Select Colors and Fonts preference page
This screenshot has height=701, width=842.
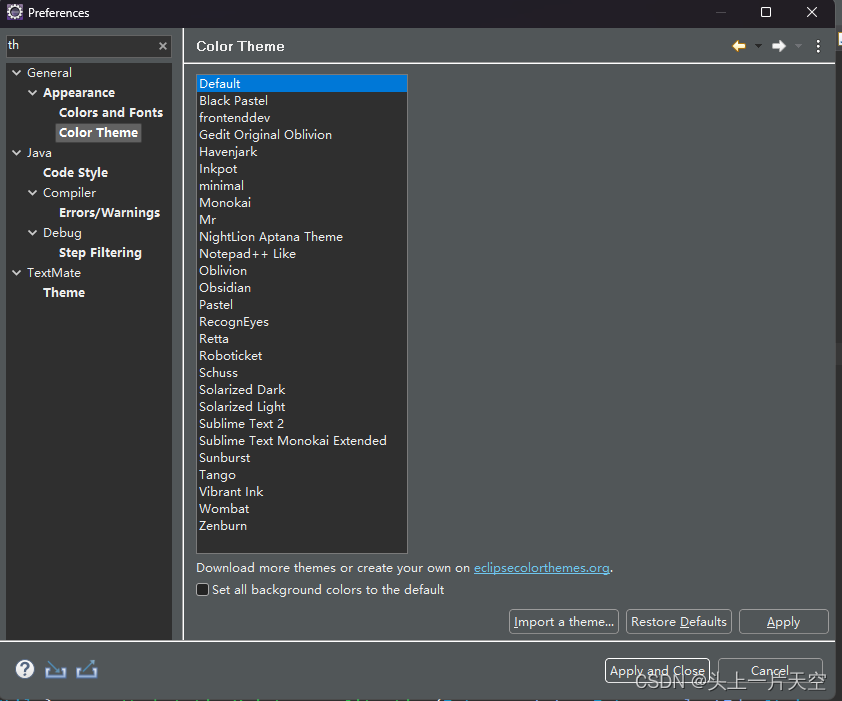111,112
